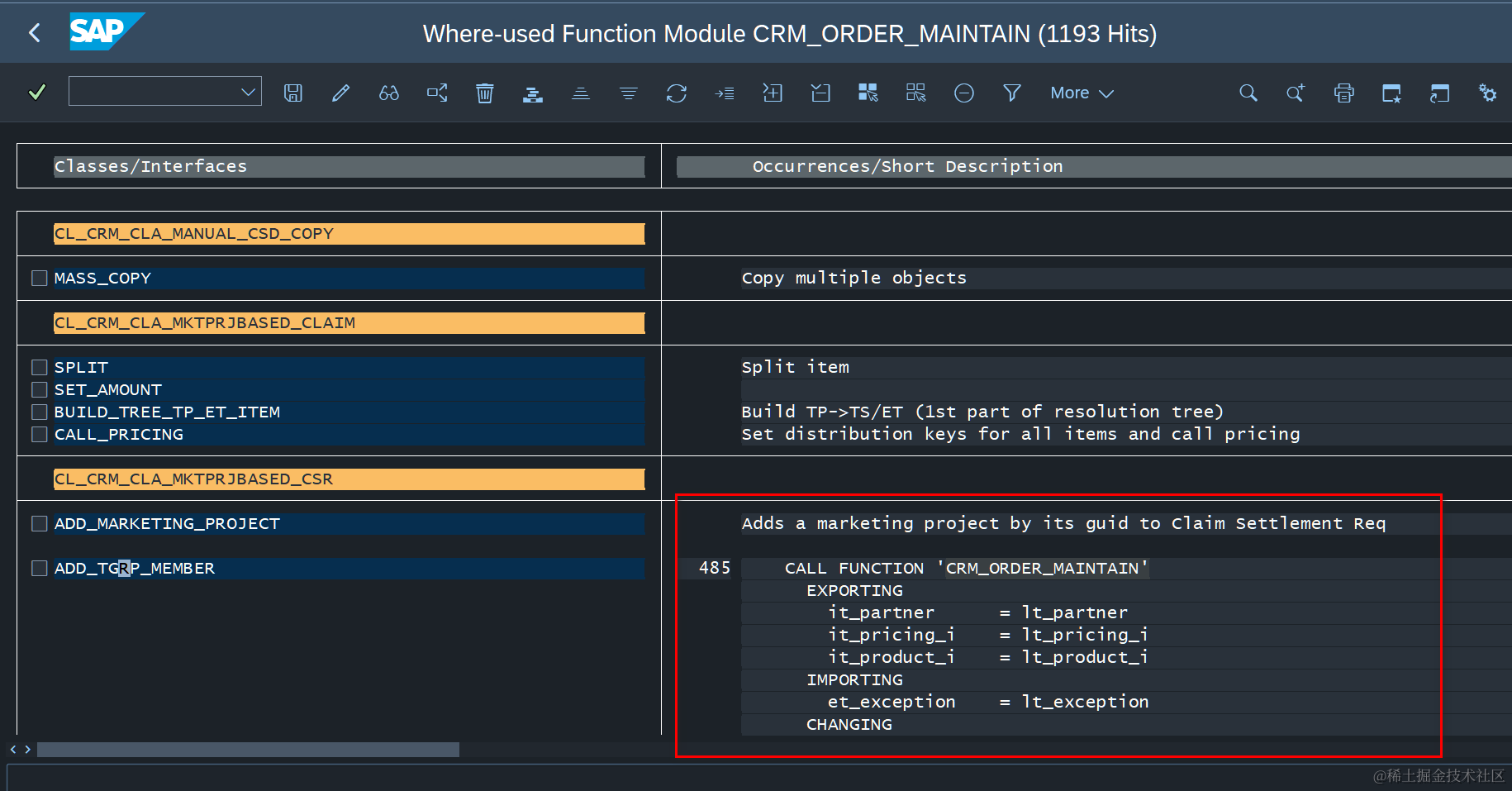Screen dimensions: 1512x791
Task: Click the BUILD_TREE_TP_ET_ITEM method name
Action: tap(167, 412)
